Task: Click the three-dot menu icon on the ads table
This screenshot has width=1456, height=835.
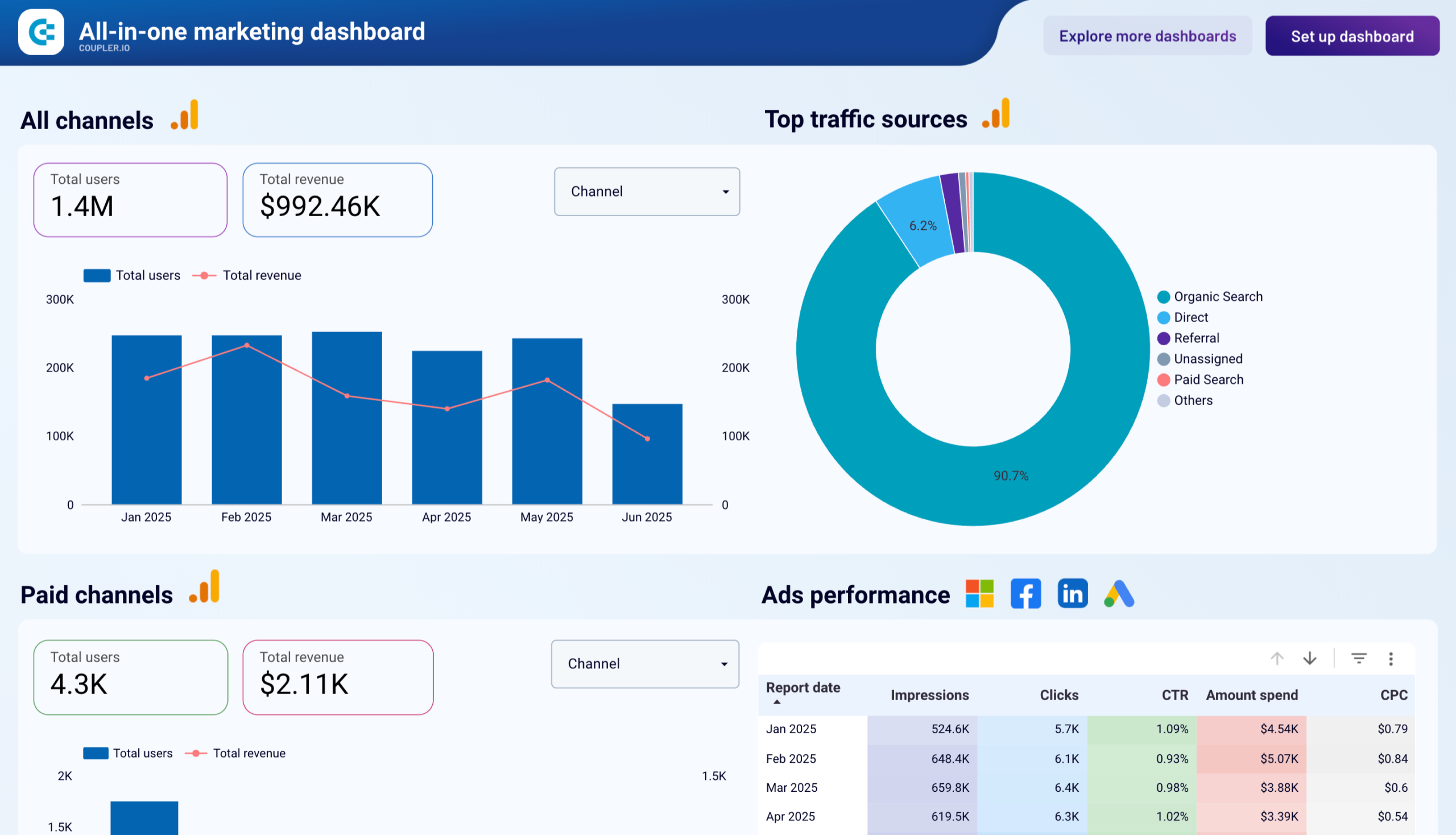Action: point(1391,658)
